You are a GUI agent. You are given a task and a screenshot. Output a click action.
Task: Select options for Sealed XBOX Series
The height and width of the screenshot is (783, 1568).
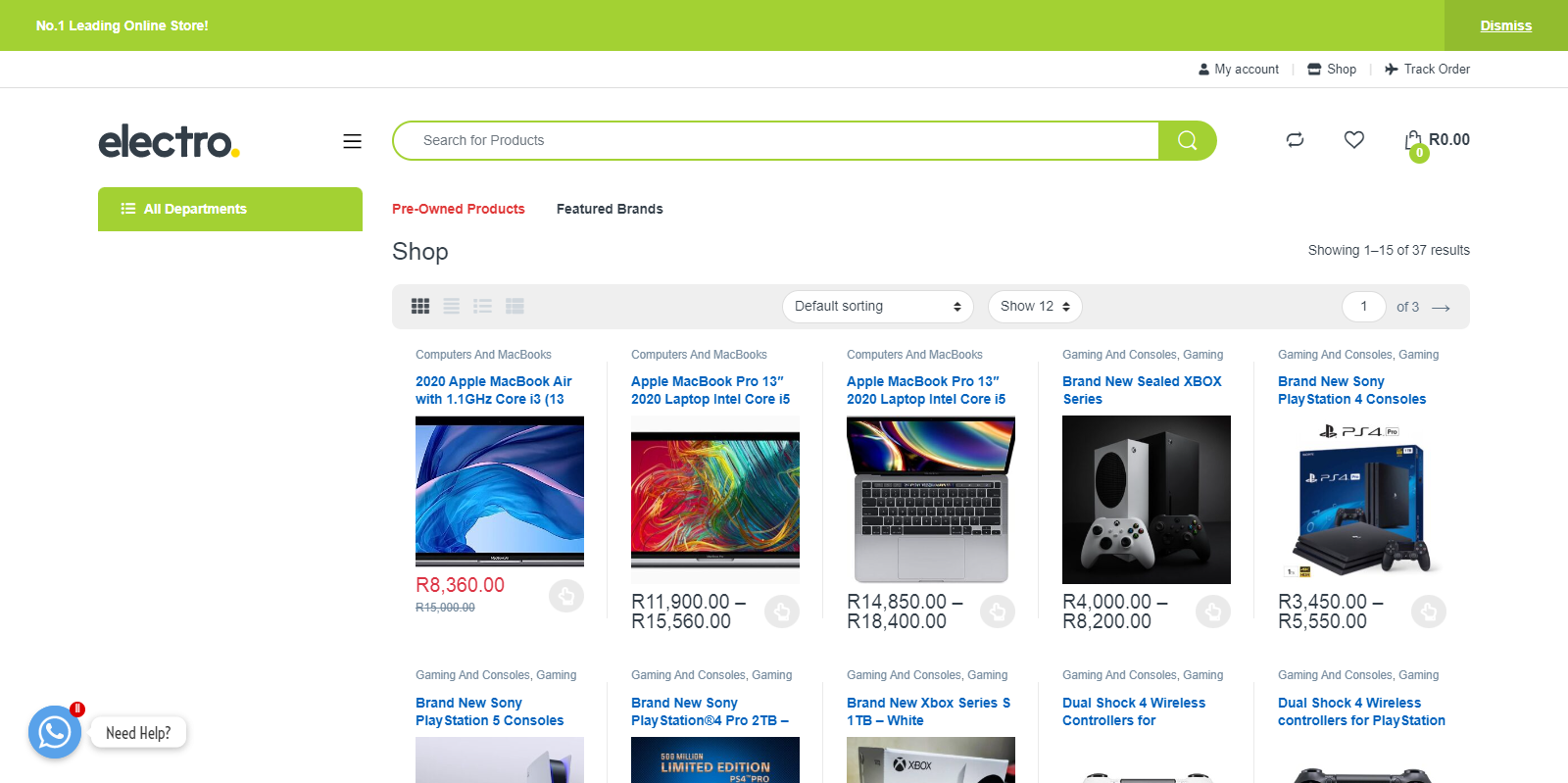tap(1213, 612)
